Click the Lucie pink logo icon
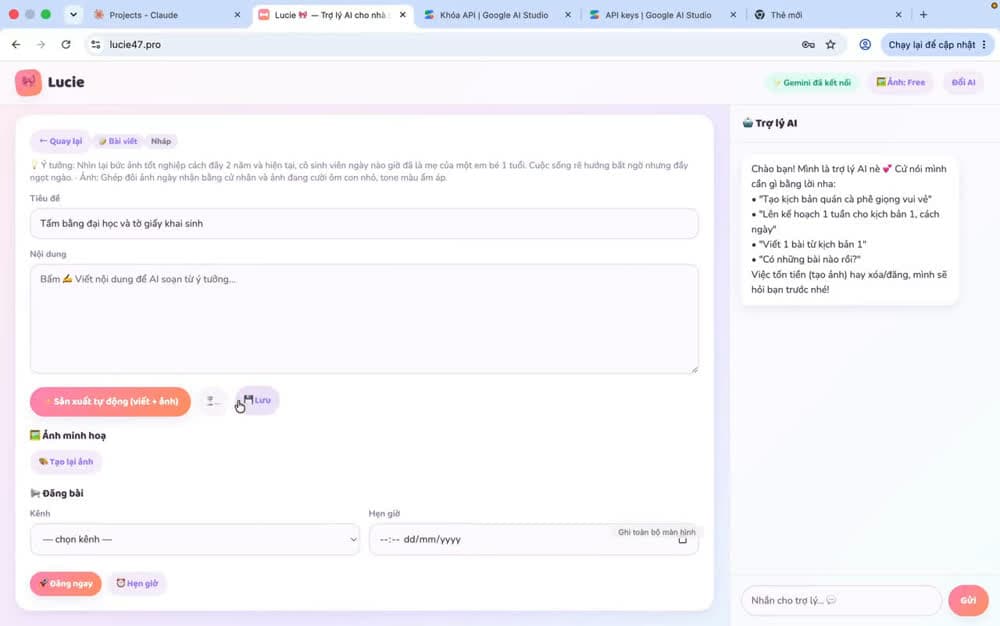The height and width of the screenshot is (626, 1000). tap(28, 82)
